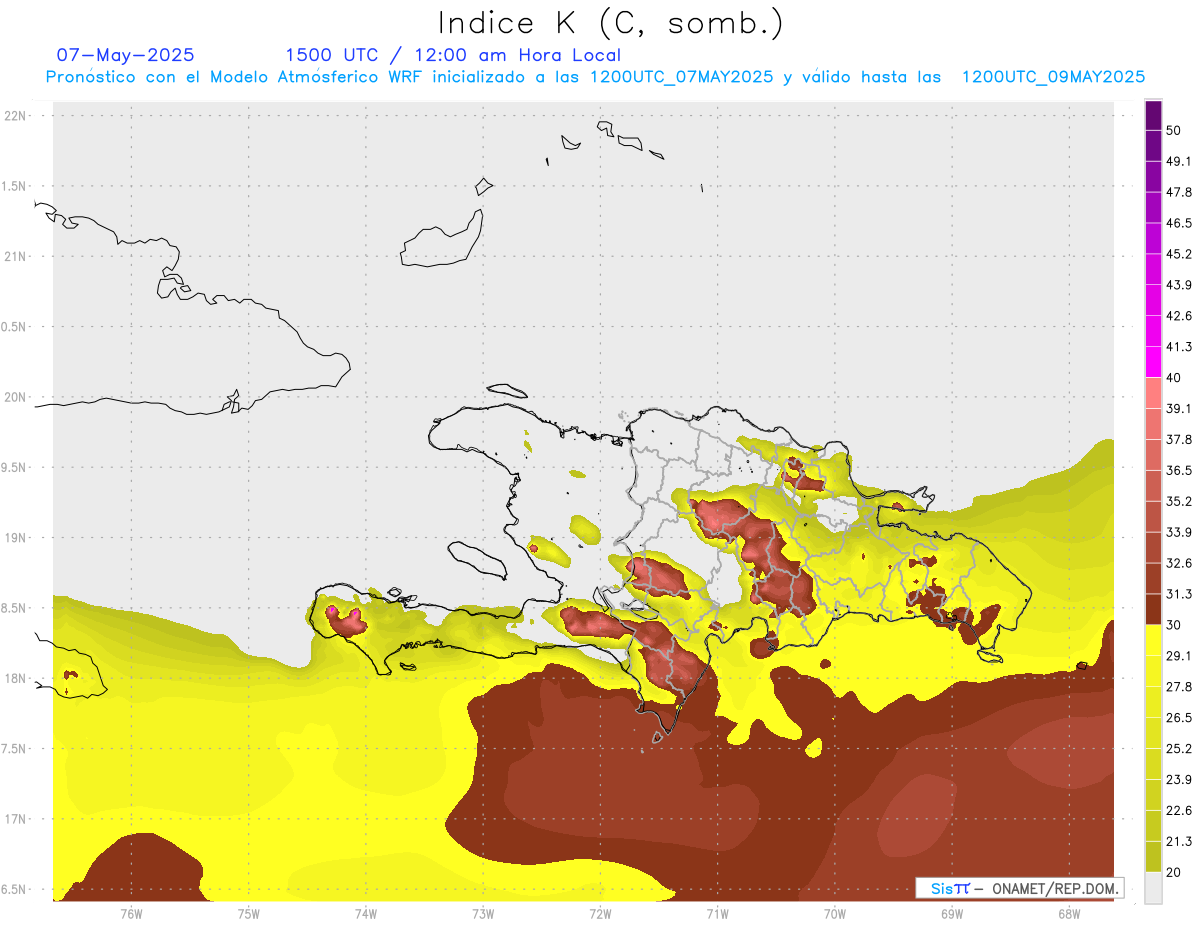Click the '20N' latitude label
Viewport: 1200px width, 927px height.
click(x=15, y=397)
